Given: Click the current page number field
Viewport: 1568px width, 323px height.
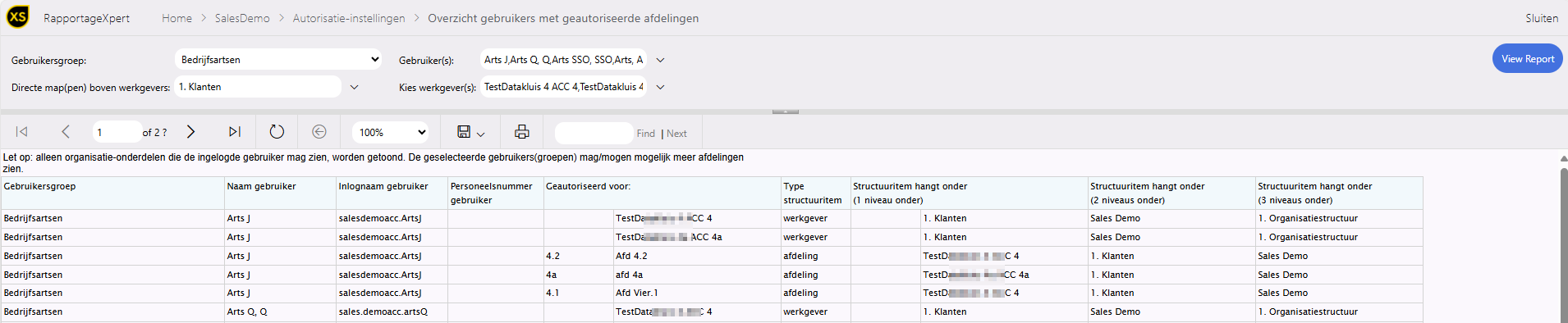Looking at the screenshot, I should pos(117,132).
